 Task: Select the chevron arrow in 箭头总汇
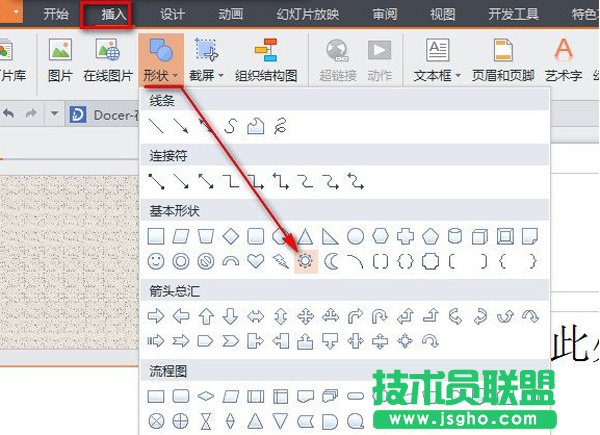tap(231, 341)
